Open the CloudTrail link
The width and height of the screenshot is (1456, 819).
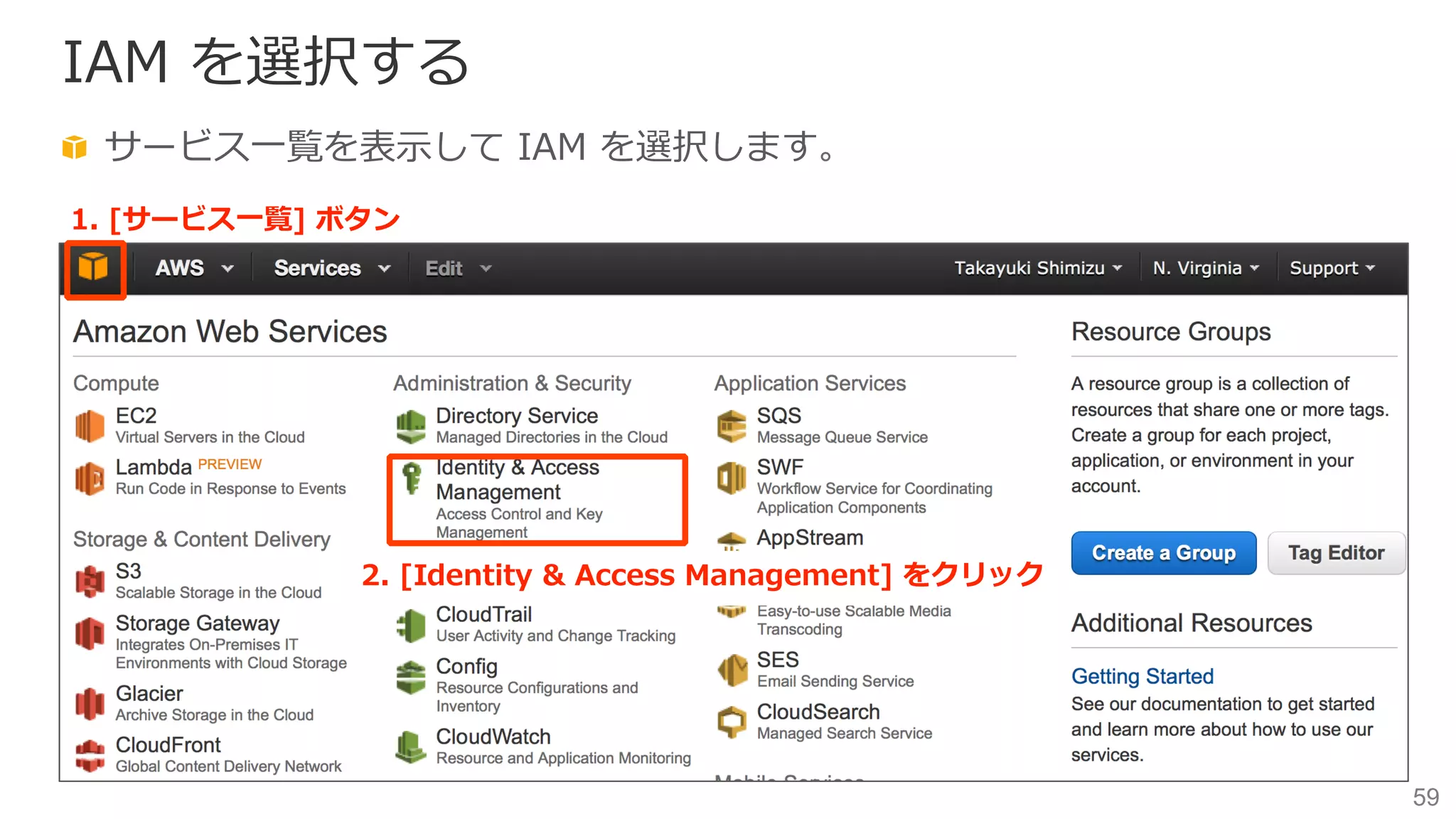[x=484, y=614]
